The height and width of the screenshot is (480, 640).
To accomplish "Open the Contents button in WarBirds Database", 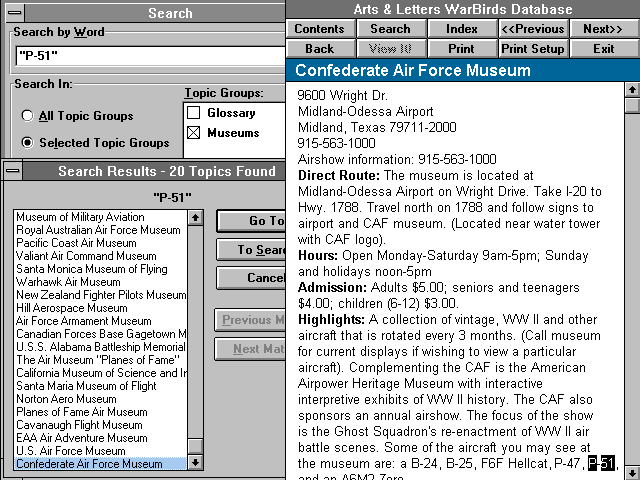I will click(320, 29).
